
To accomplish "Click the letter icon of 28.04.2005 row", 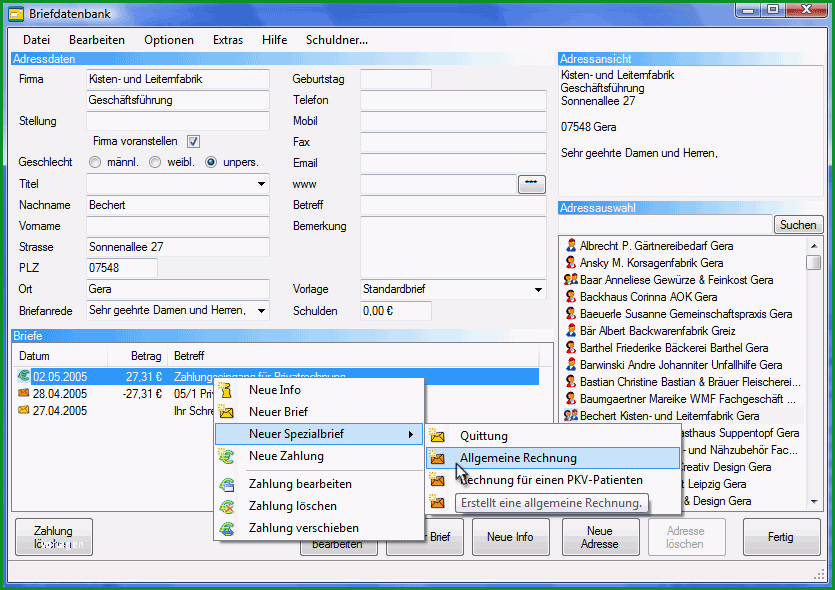I will (23, 393).
